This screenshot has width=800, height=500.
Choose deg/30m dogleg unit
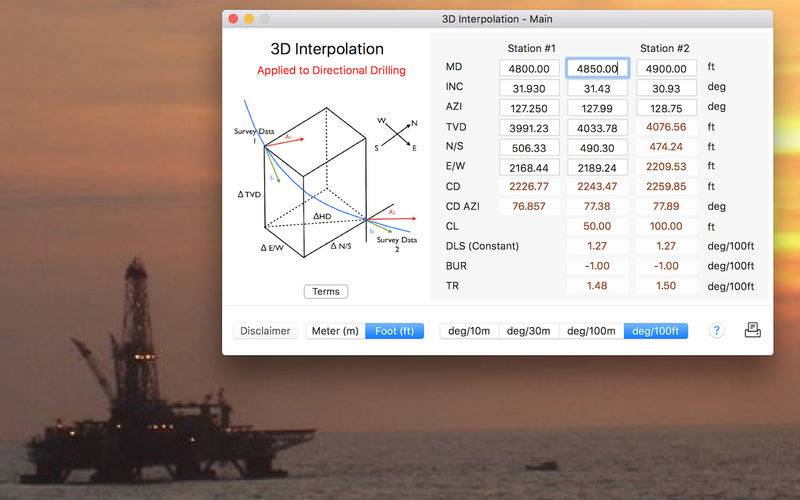(529, 331)
